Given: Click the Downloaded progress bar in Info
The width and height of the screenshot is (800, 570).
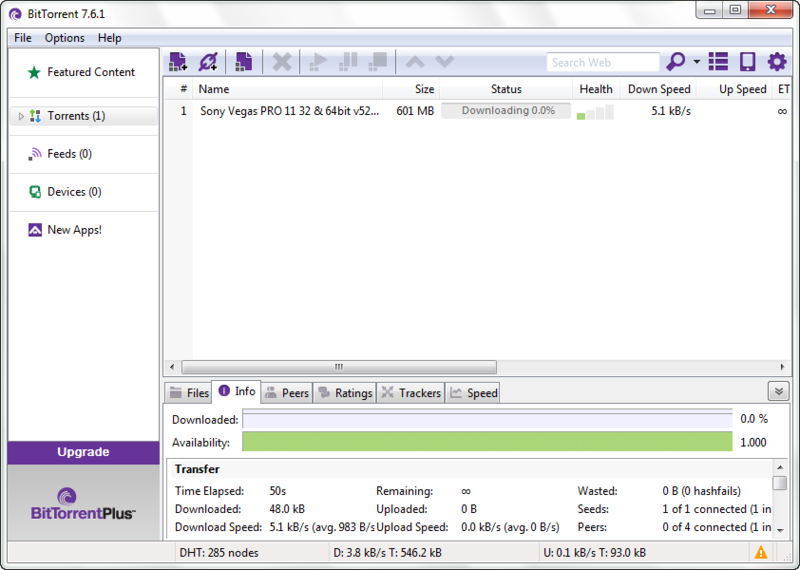Looking at the screenshot, I should tap(487, 419).
